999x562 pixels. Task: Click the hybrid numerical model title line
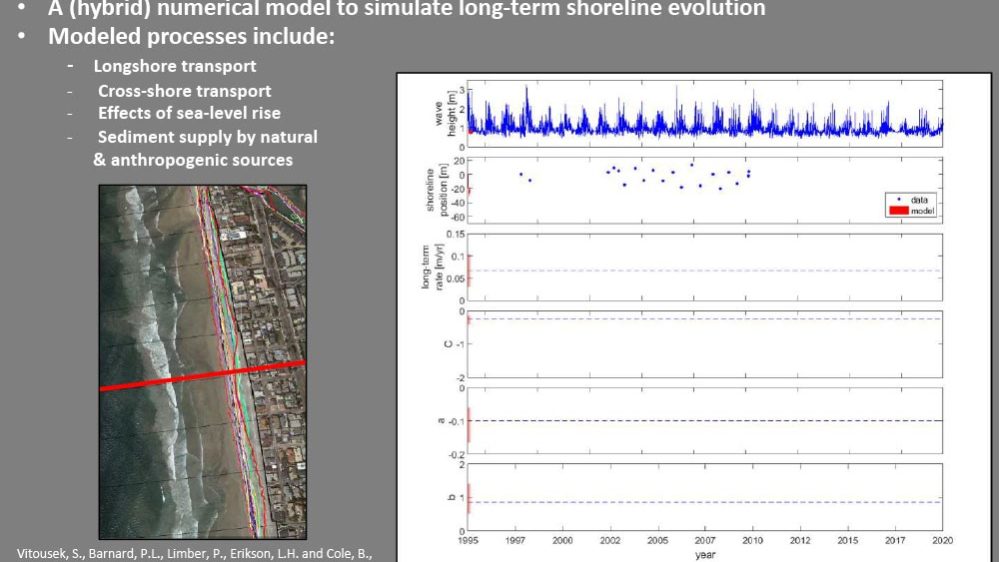pyautogui.click(x=406, y=8)
